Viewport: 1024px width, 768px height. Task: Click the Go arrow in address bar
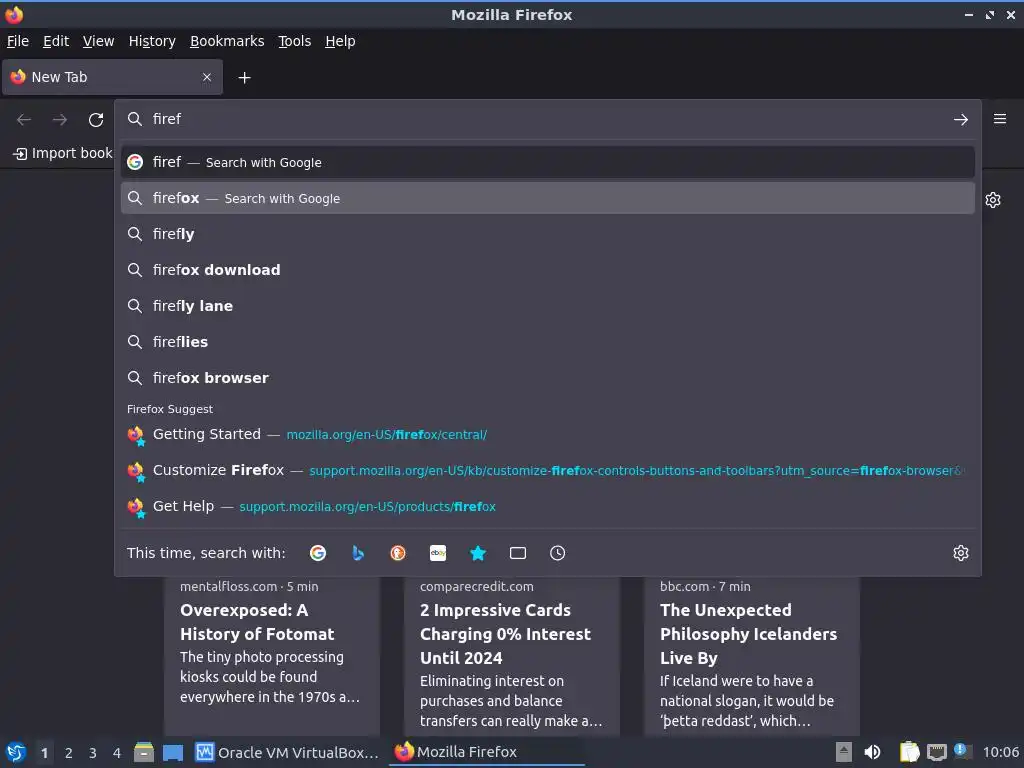961,120
